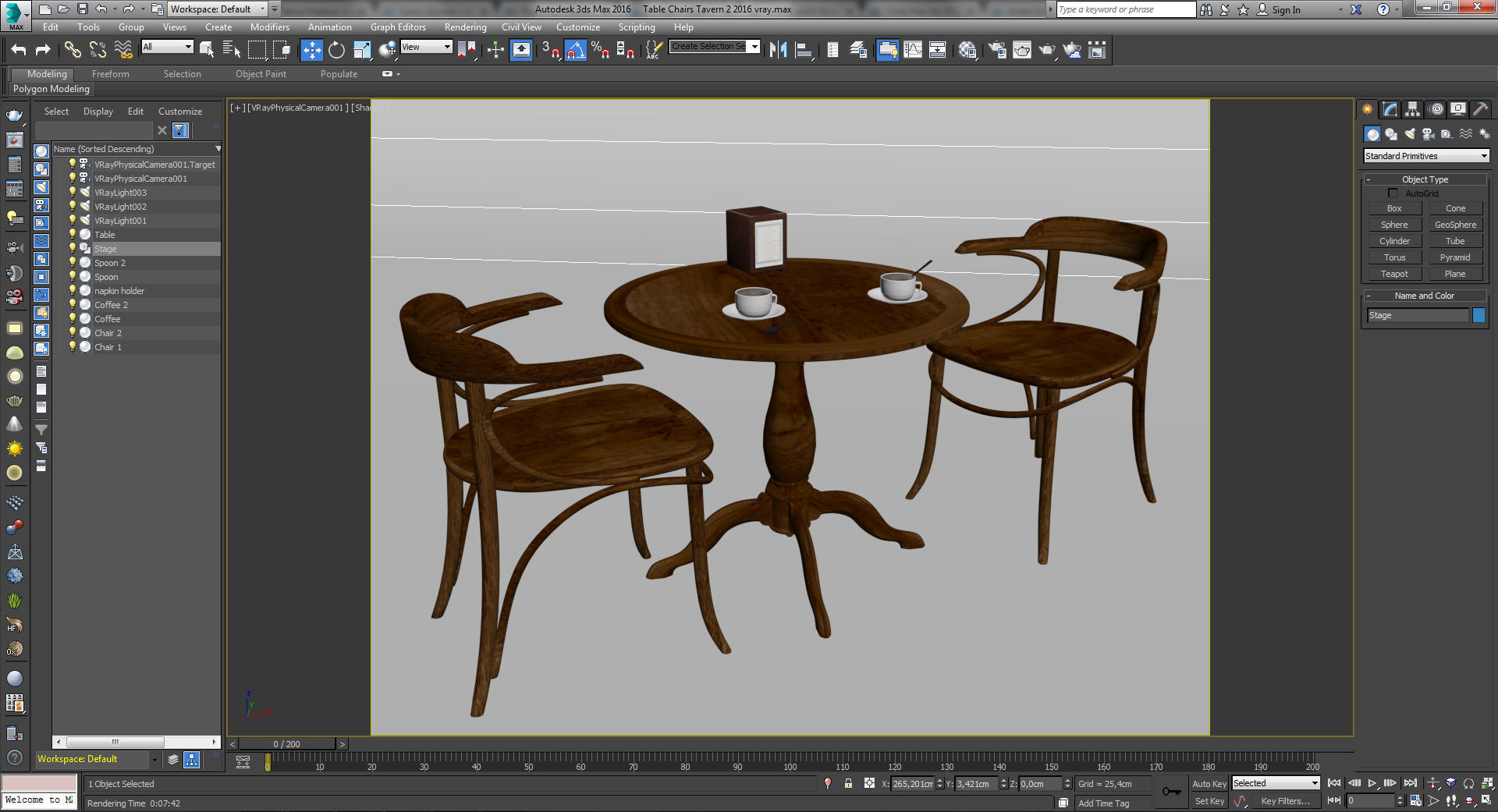Viewport: 1498px width, 812px height.
Task: Click the Align tool icon
Action: click(804, 50)
